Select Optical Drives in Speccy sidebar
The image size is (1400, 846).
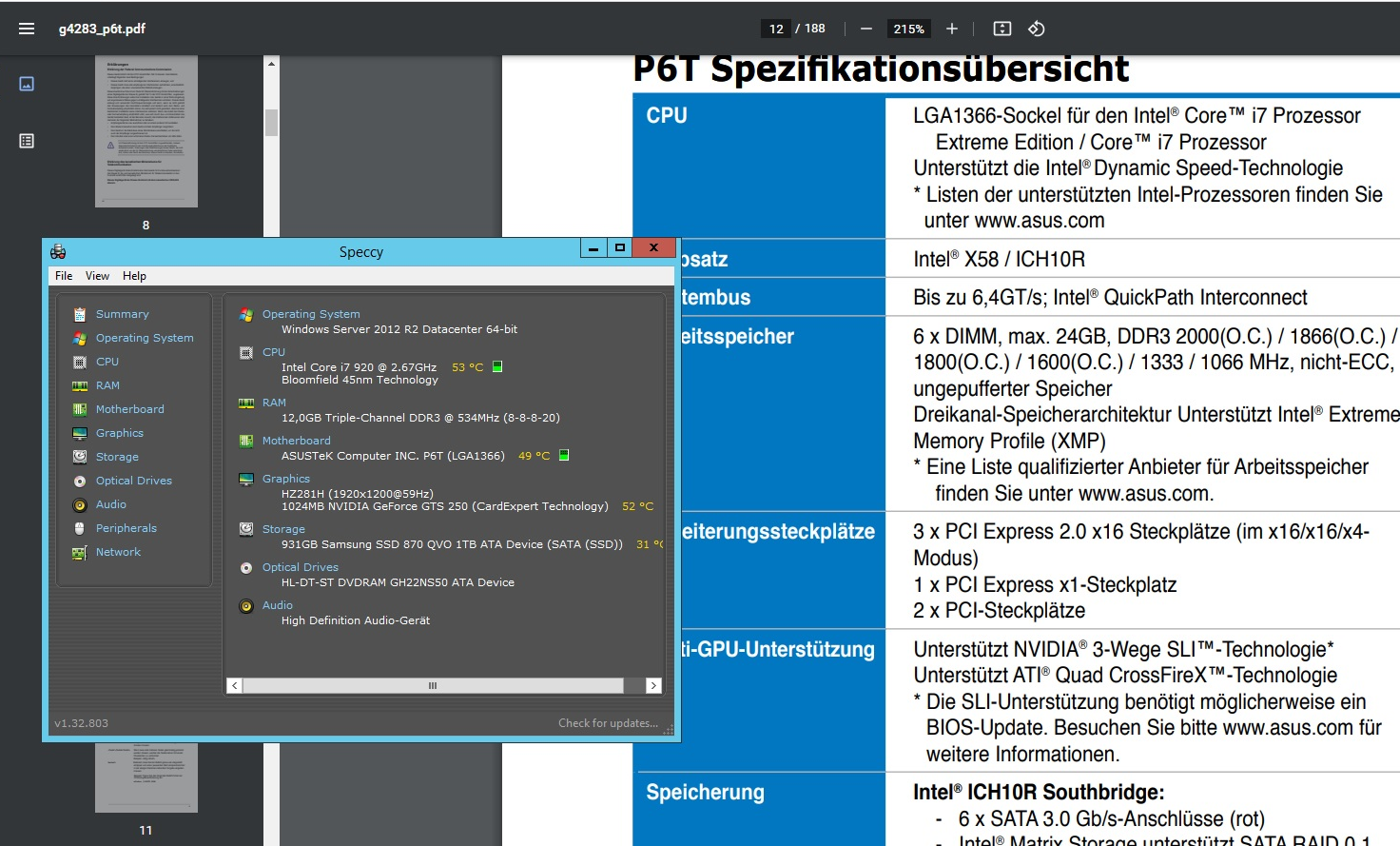134,481
